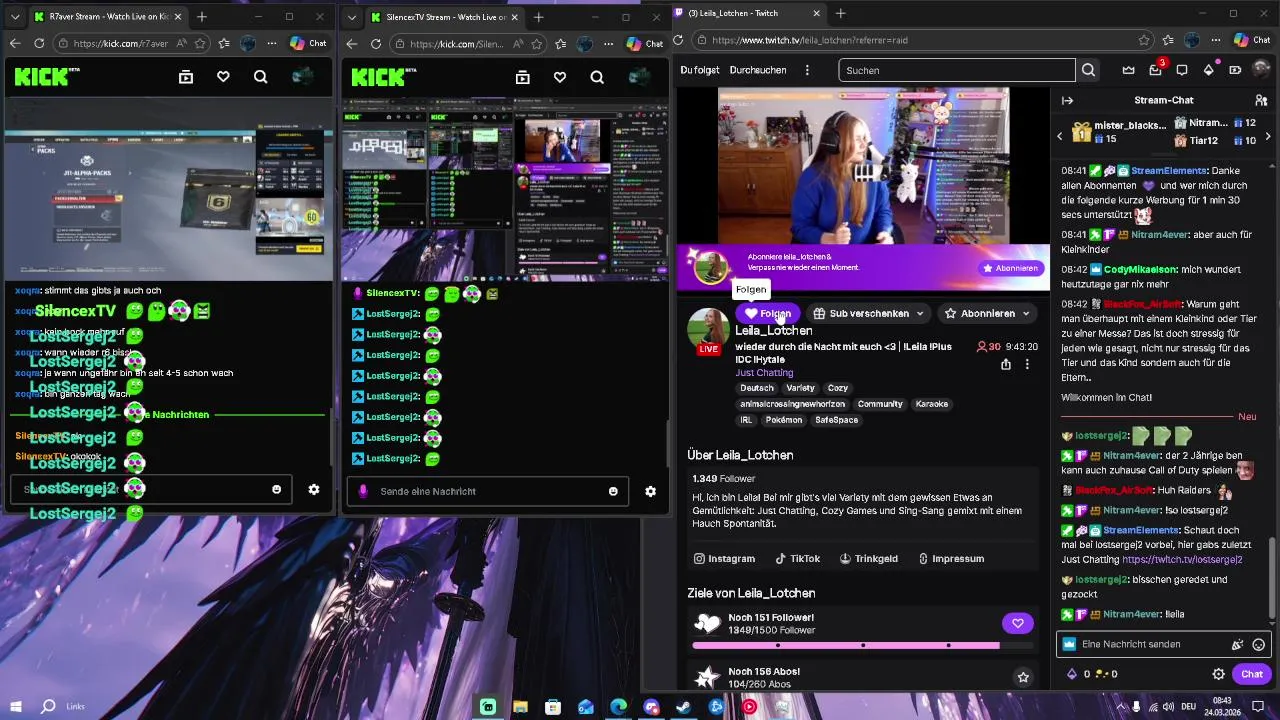1280x720 pixels.
Task: Show next gift leaderboard entry arrow
Action: 1267,136
